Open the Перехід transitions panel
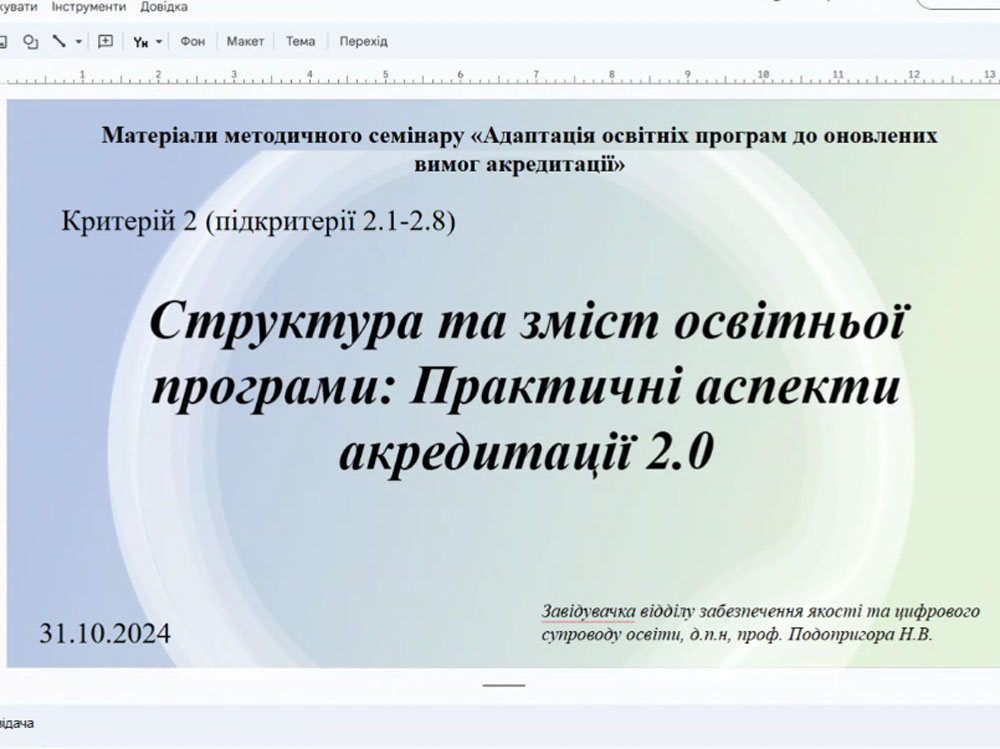 click(363, 41)
